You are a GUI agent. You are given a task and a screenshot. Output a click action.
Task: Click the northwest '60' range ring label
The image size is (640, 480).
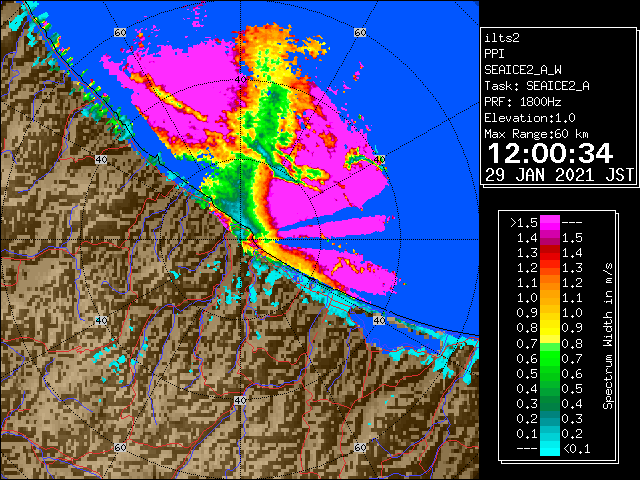point(120,33)
